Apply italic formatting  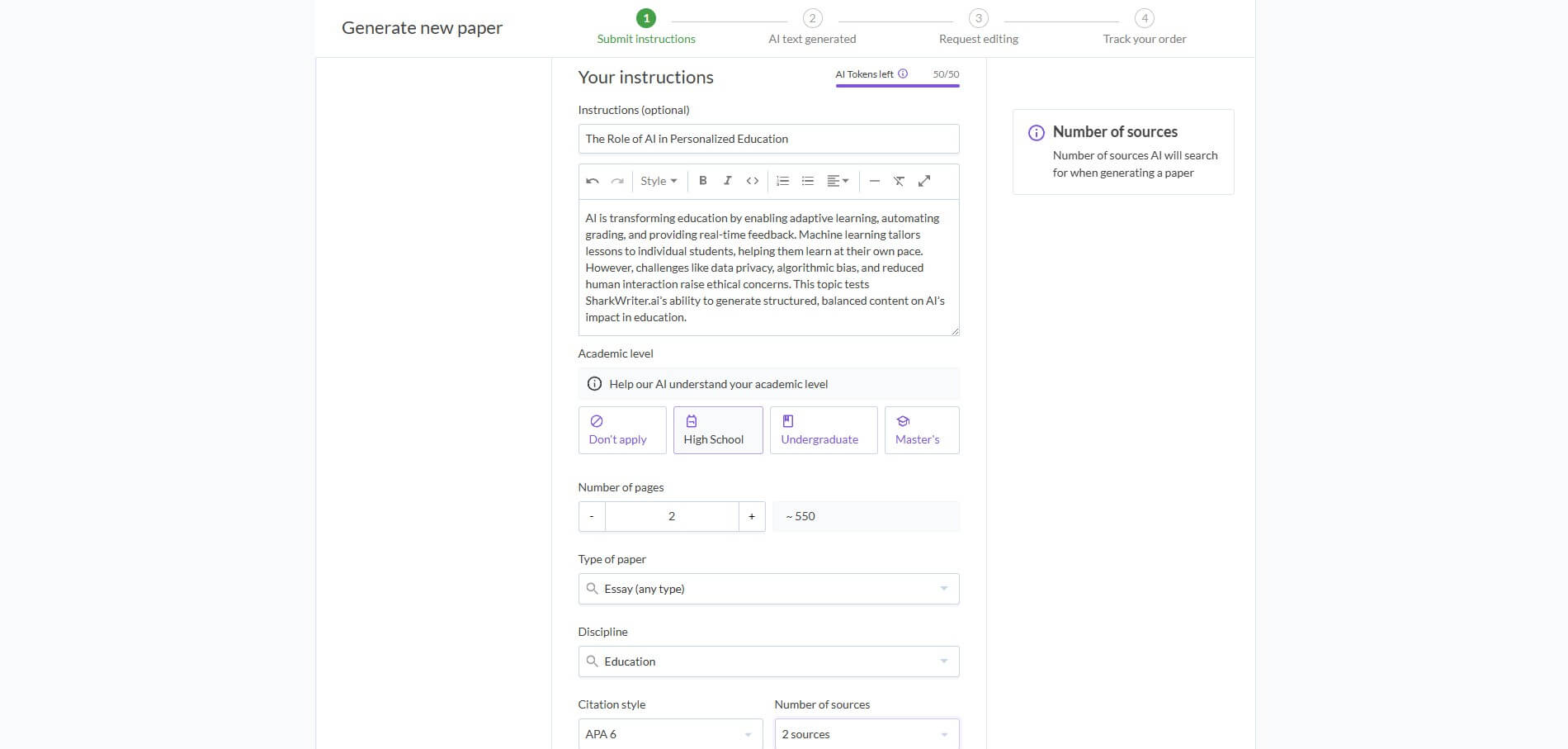tap(728, 180)
